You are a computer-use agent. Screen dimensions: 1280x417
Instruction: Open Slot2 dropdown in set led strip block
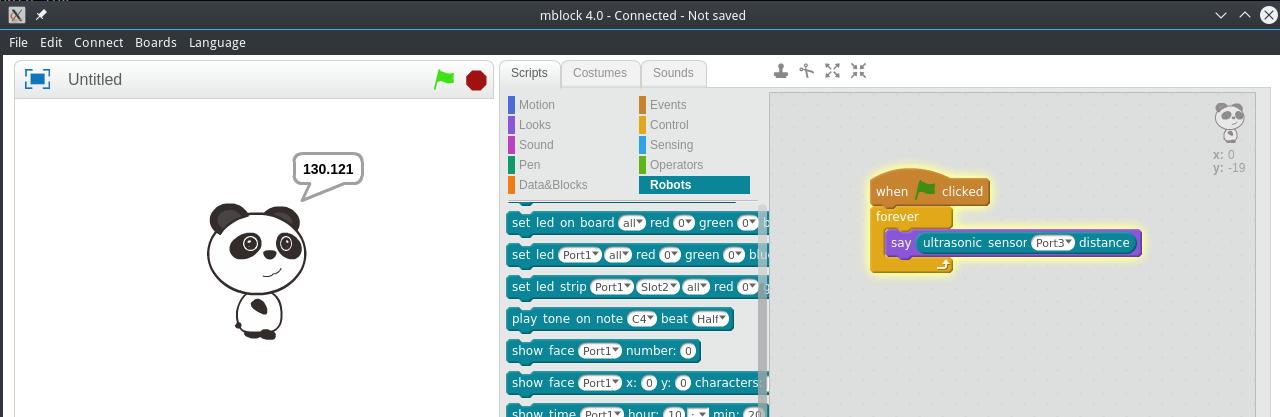(x=658, y=287)
